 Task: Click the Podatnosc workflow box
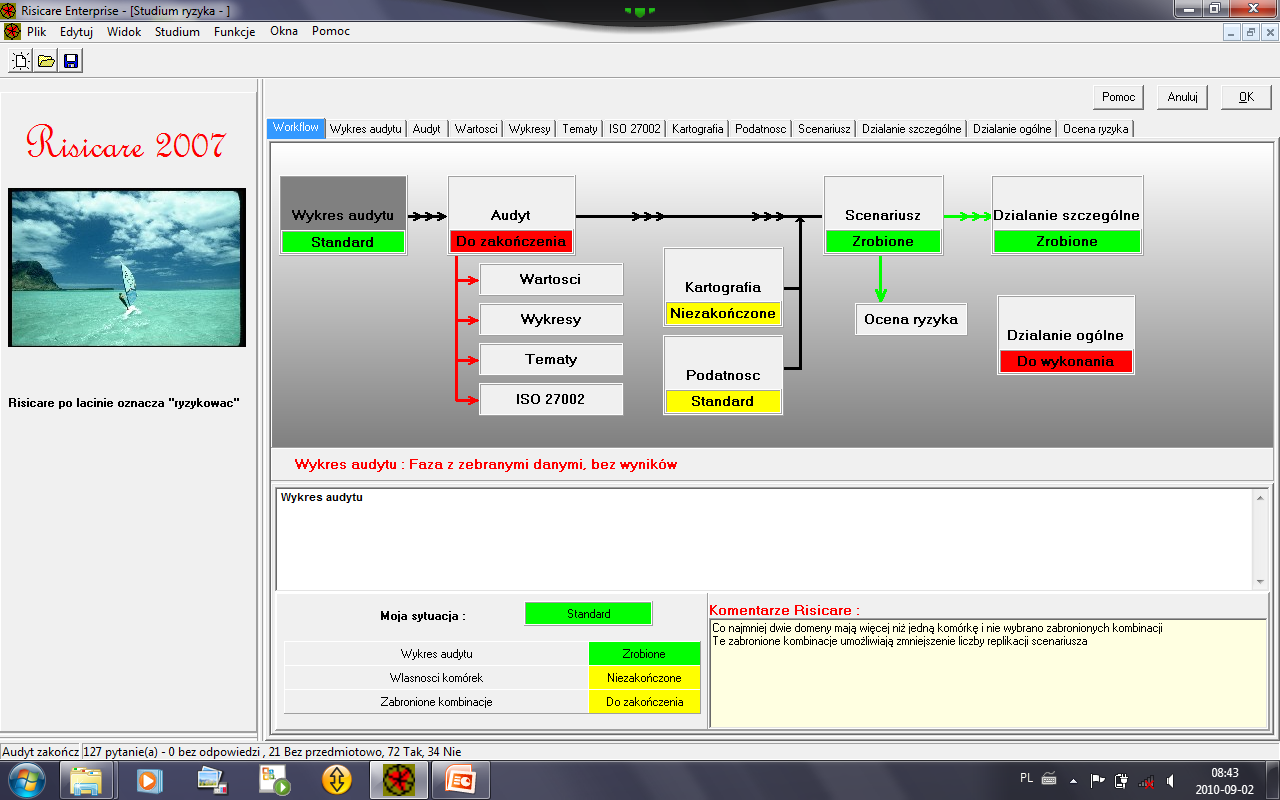click(723, 375)
